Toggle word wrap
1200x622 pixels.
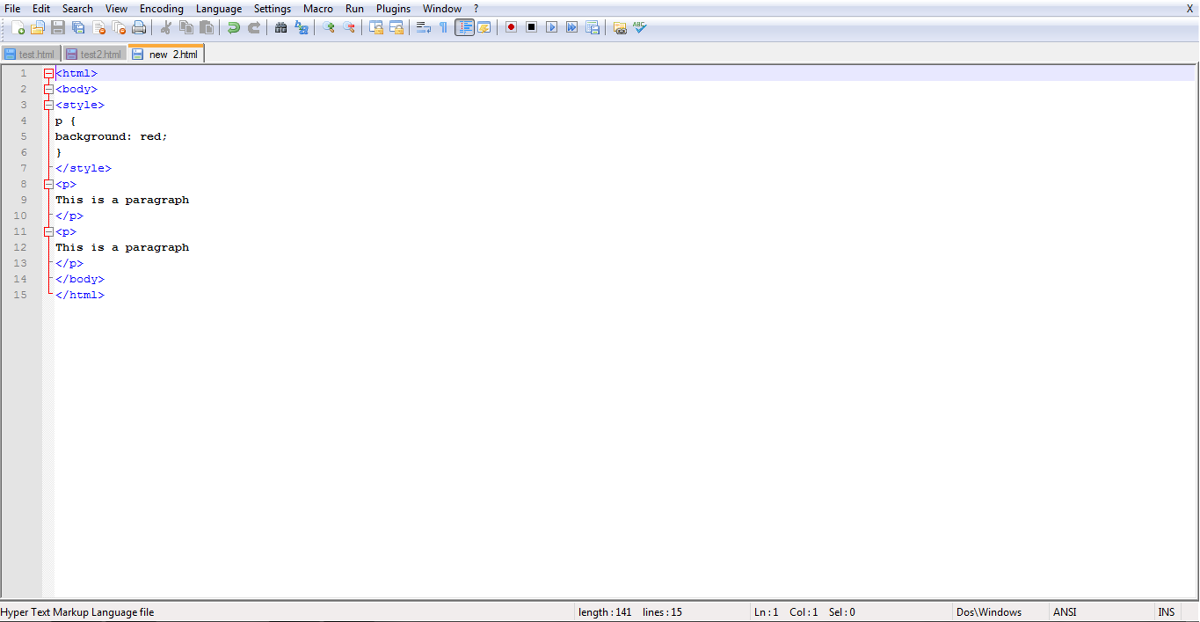[x=424, y=27]
